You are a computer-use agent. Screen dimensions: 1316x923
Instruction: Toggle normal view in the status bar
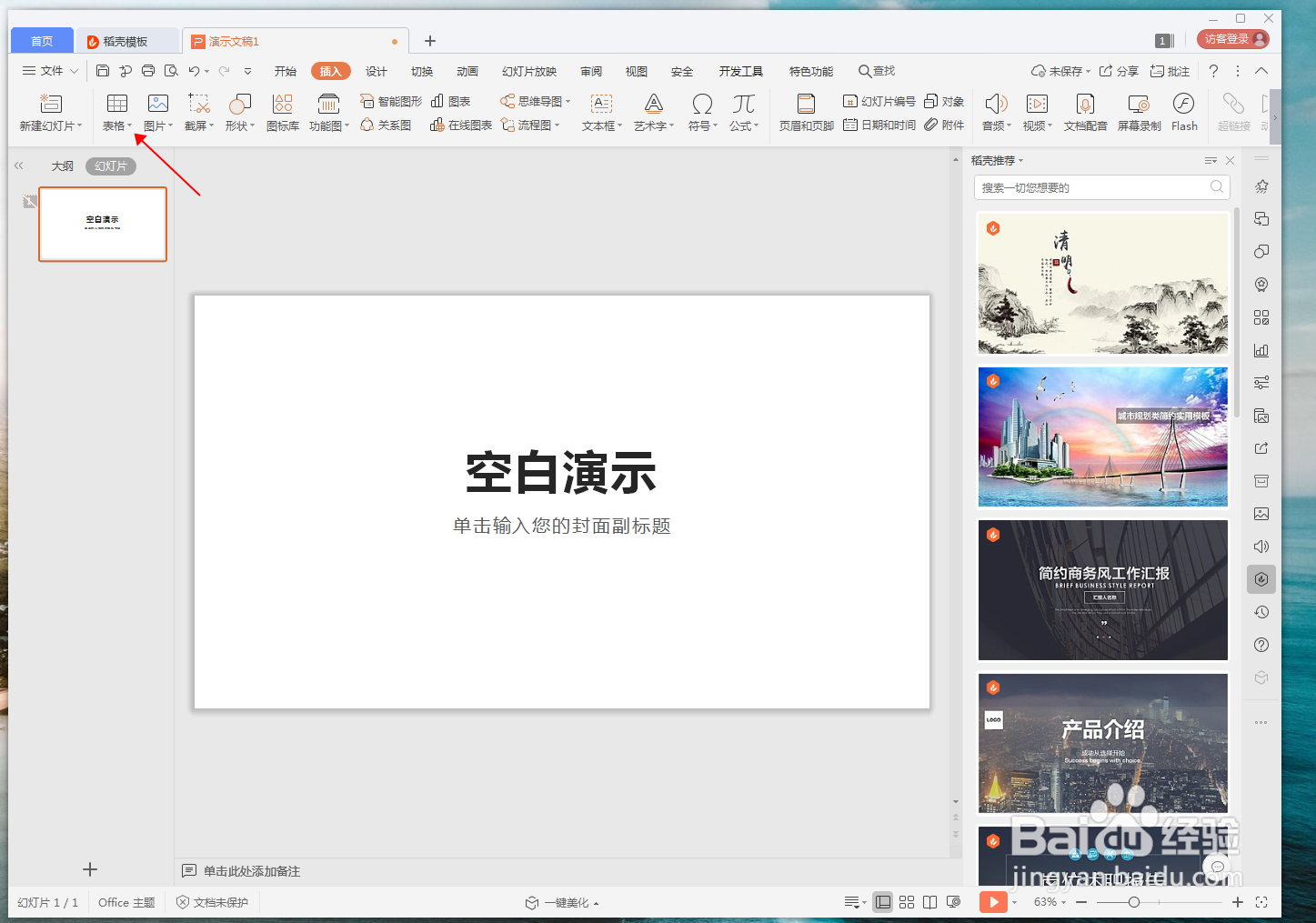coord(882,901)
